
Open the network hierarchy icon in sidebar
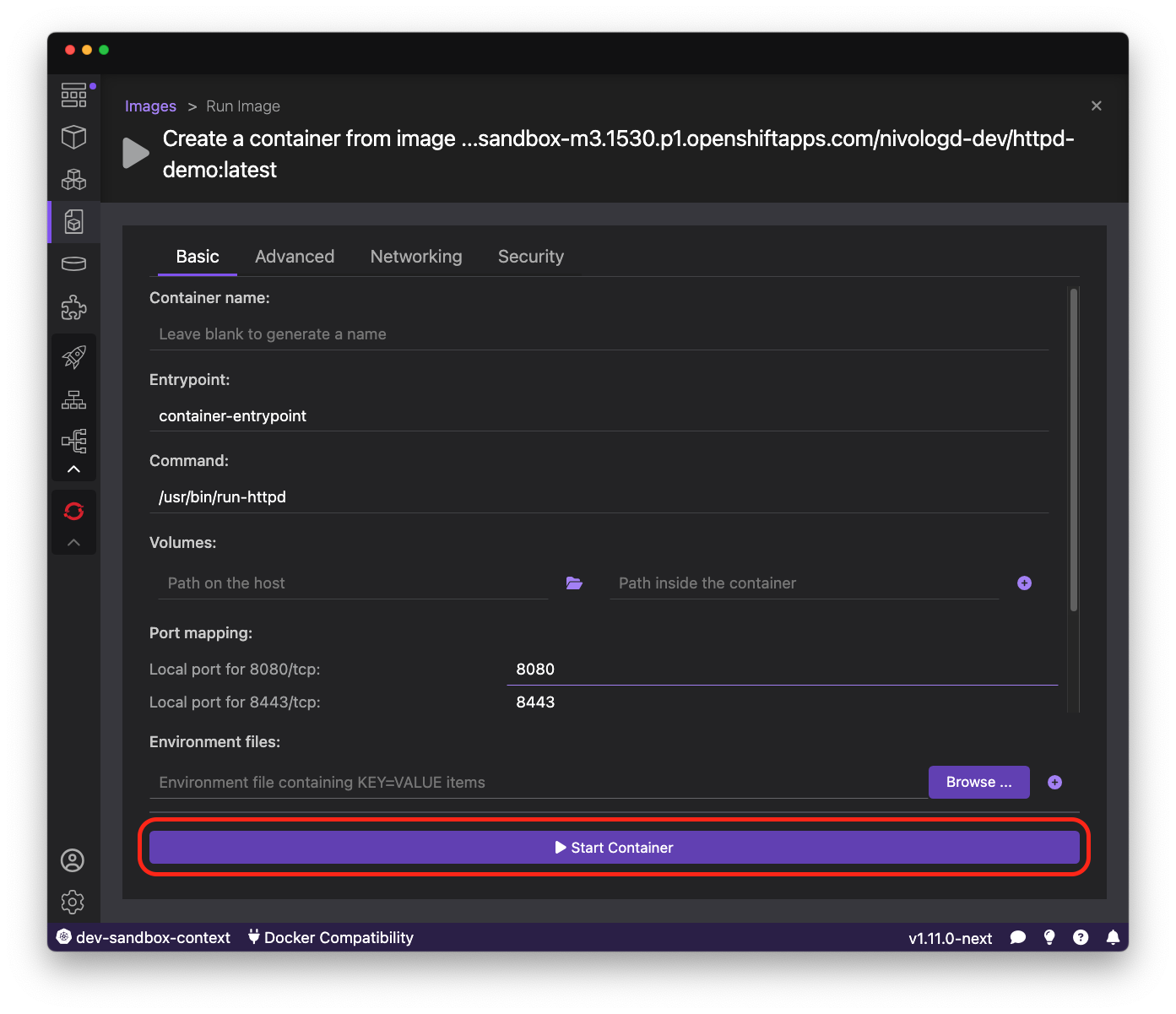pos(74,399)
